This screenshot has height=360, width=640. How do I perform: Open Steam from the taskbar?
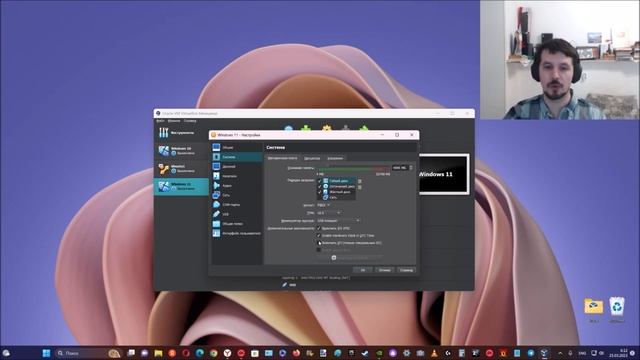point(365,353)
